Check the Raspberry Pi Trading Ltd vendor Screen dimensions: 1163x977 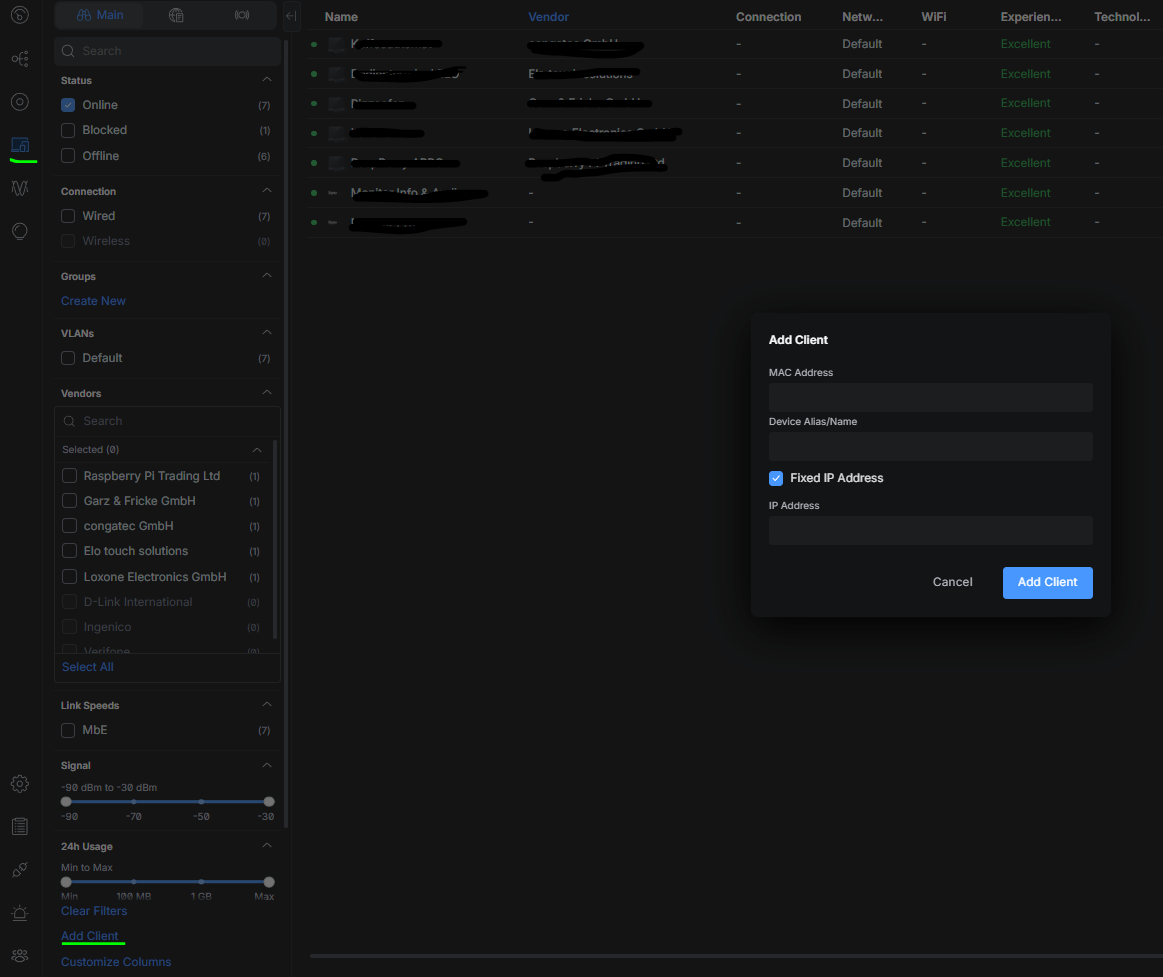pyautogui.click(x=70, y=476)
